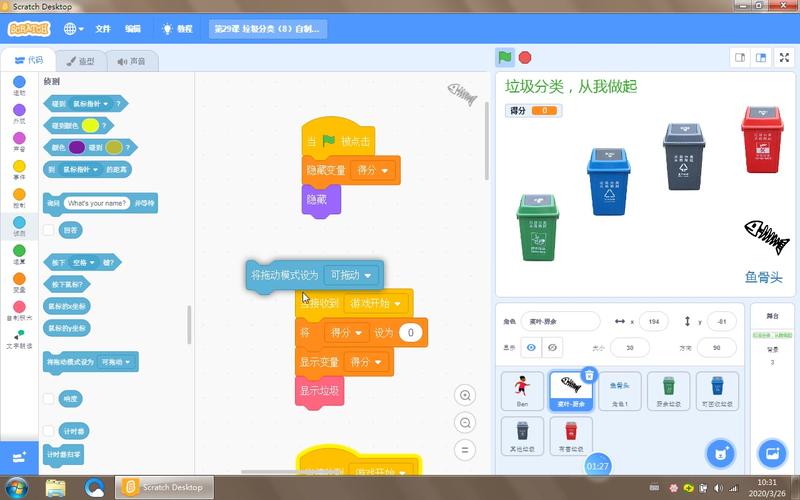
Task: Tick the 计时器 timer reporter checkbox
Action: (x=48, y=431)
